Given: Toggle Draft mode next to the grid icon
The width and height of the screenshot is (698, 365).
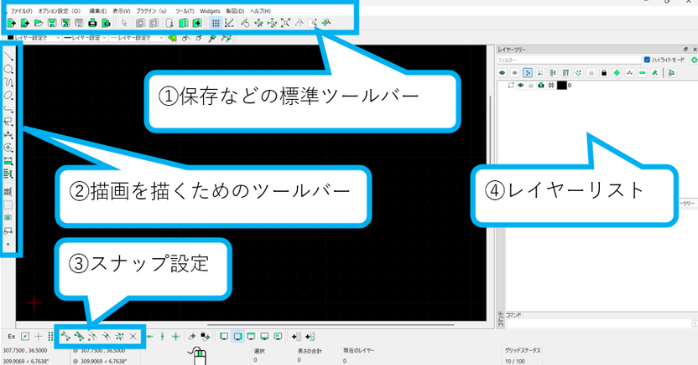Looking at the screenshot, I should tap(229, 23).
